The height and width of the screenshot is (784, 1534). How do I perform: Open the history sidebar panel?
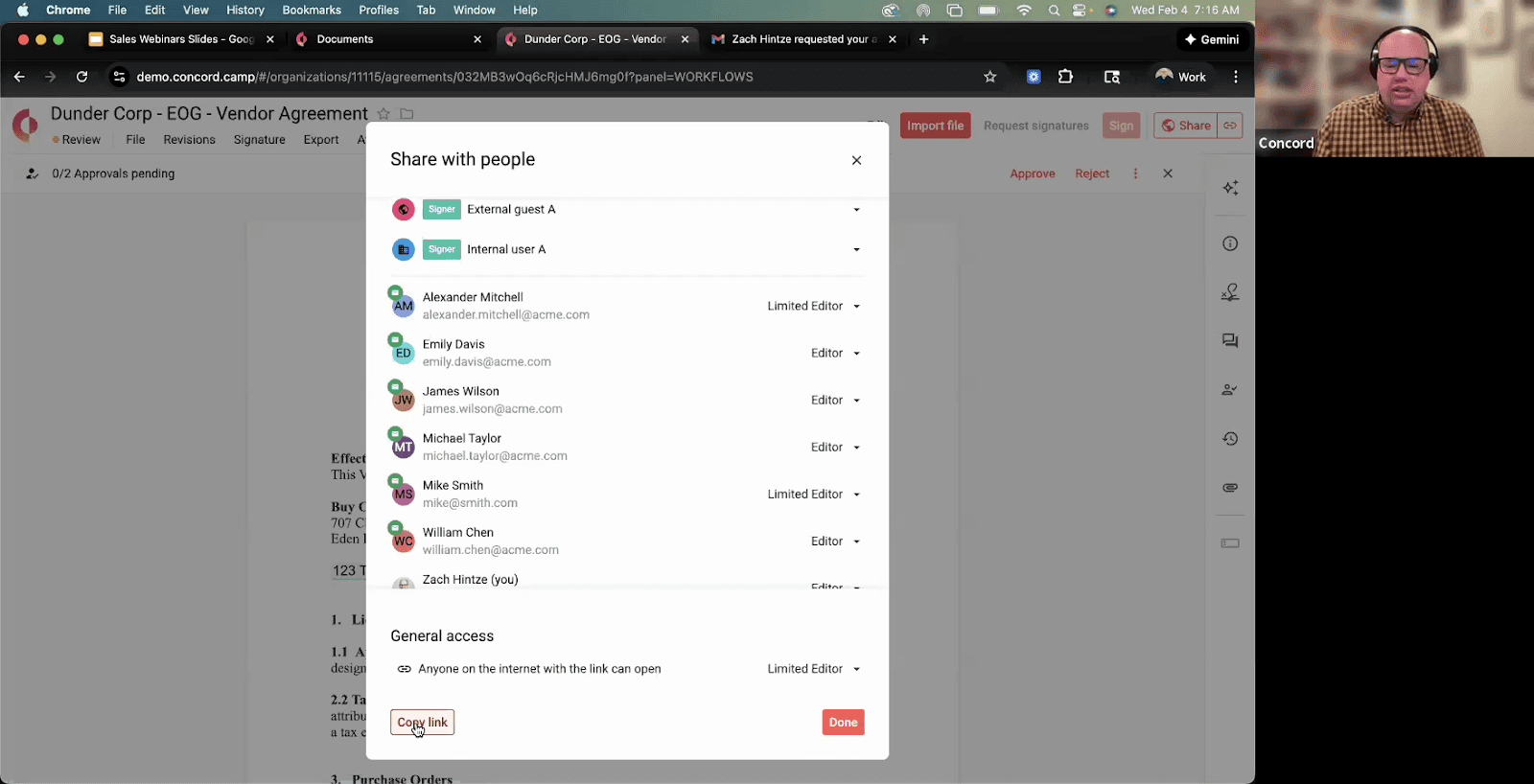(1230, 438)
